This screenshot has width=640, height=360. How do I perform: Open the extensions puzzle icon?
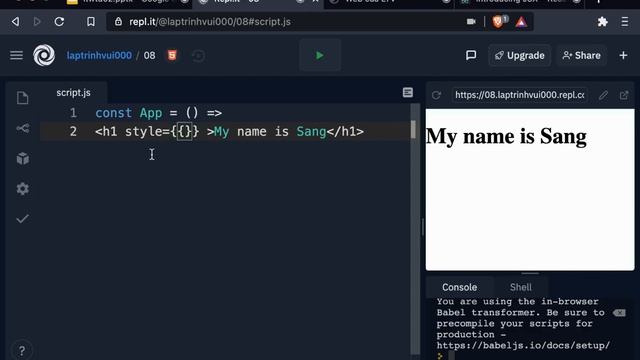(x=602, y=22)
